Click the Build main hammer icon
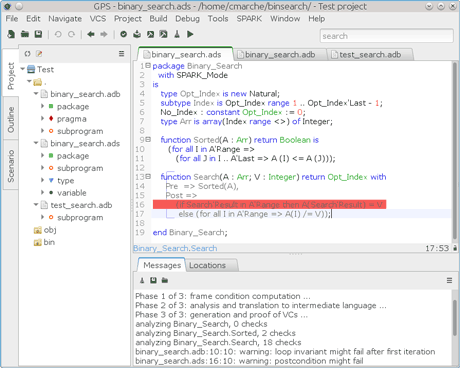This screenshot has width=460, height=368. point(151,34)
